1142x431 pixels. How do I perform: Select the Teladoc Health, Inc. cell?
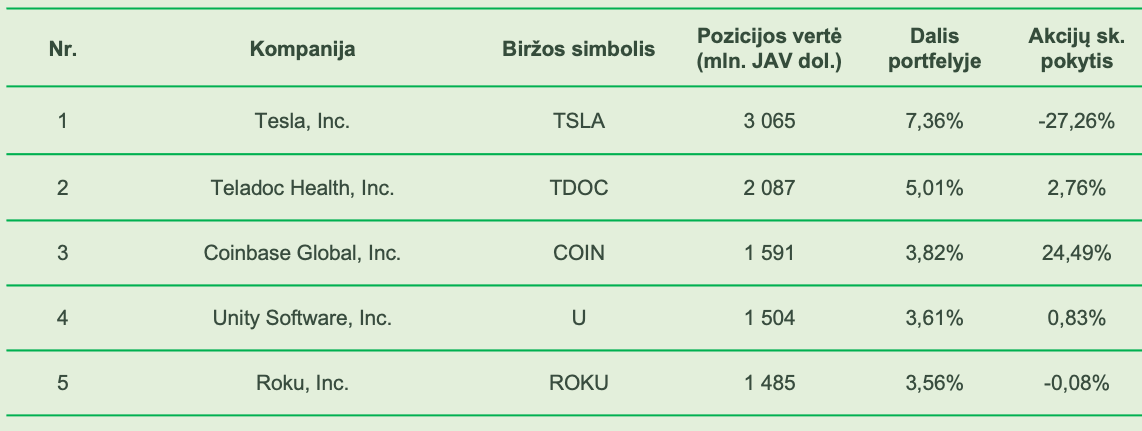pos(302,188)
